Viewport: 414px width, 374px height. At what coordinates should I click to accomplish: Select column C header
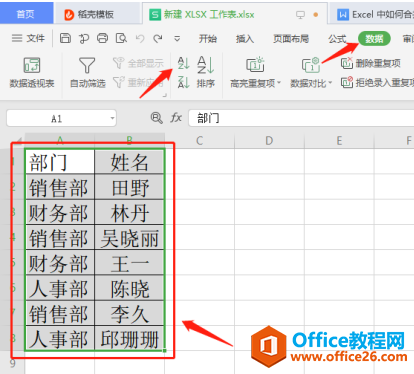[199, 141]
